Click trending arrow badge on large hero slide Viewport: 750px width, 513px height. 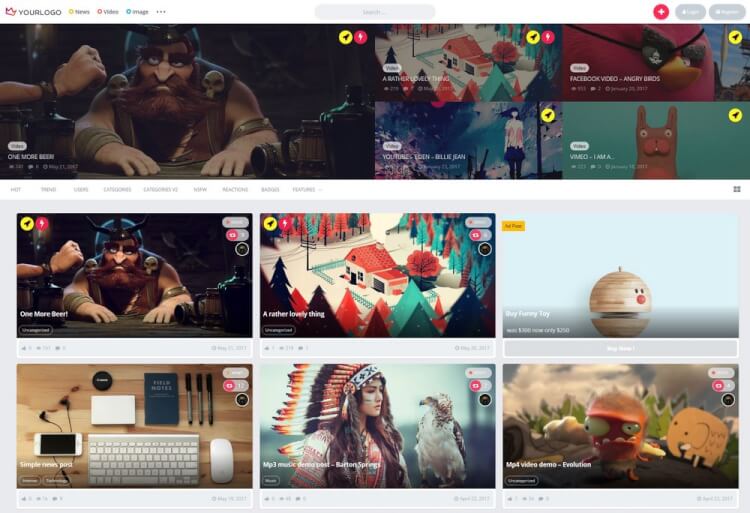coord(345,37)
